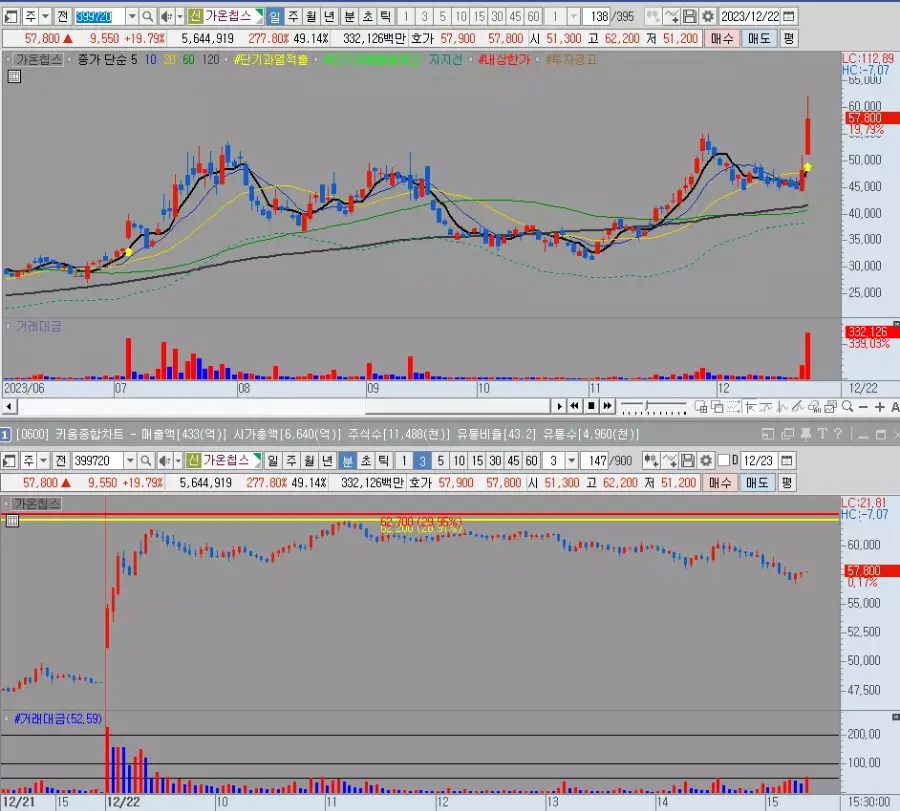Click the 매수 buy button in upper chart

click(x=722, y=38)
